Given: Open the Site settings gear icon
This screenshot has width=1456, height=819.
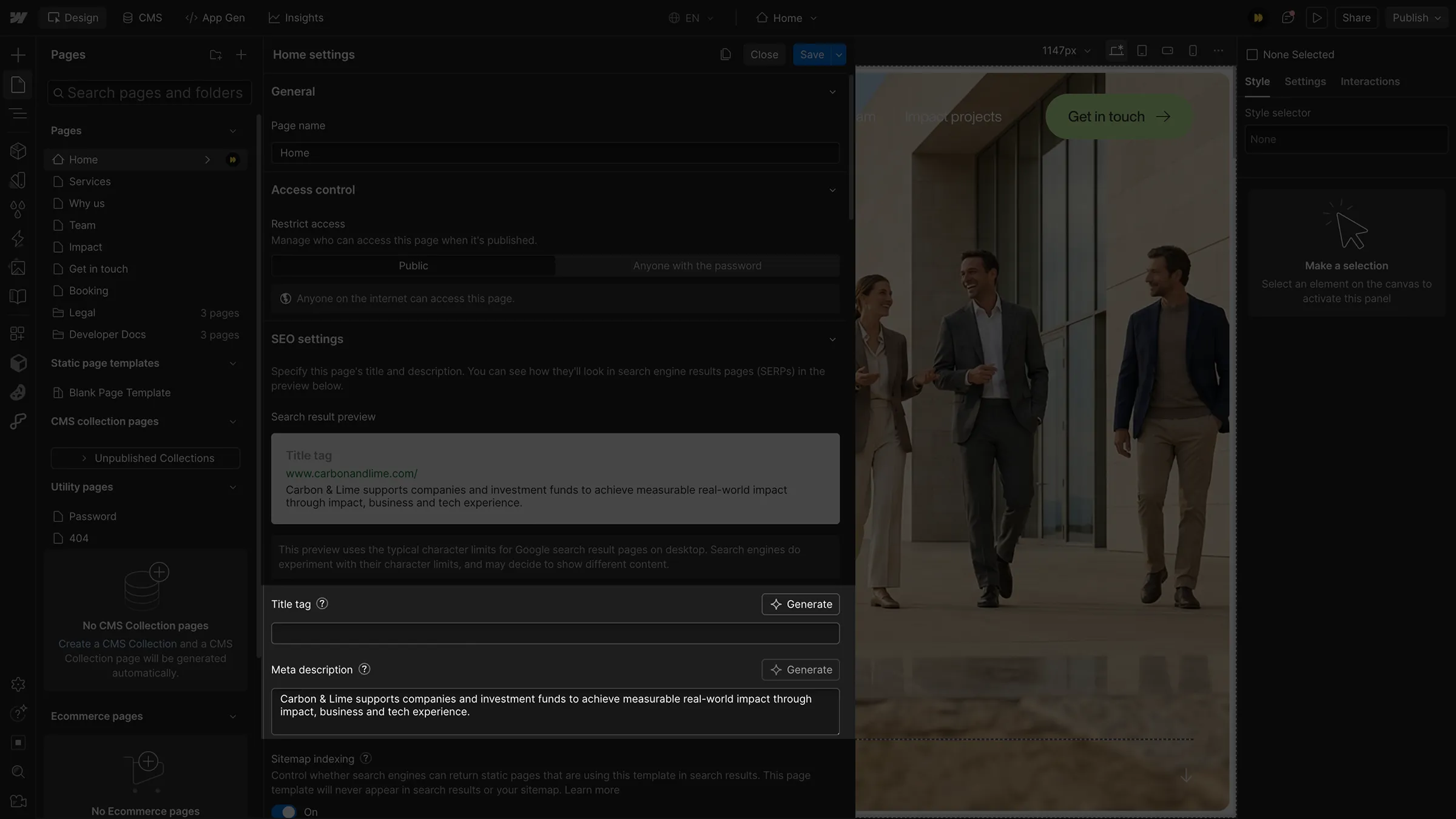Looking at the screenshot, I should [18, 684].
